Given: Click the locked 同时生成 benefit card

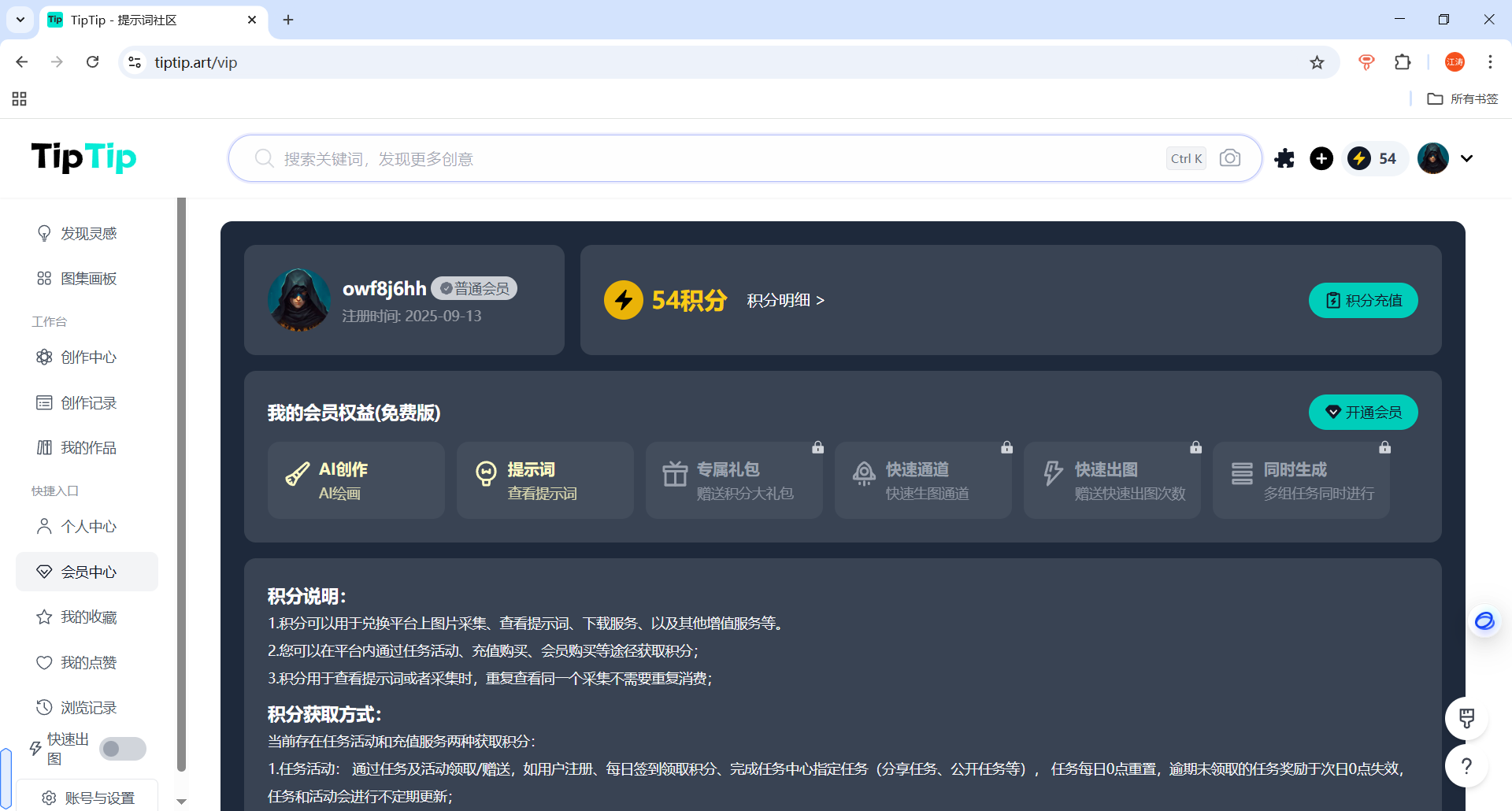Looking at the screenshot, I should tap(1301, 480).
